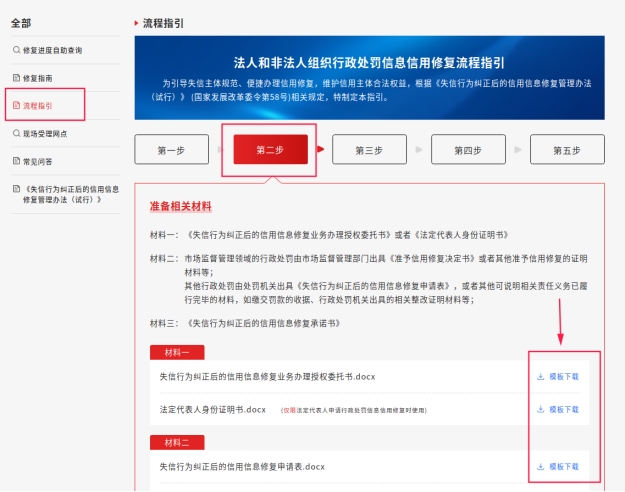Click download icon in 授权委托书.docx row
The height and width of the screenshot is (492, 625).
(540, 376)
